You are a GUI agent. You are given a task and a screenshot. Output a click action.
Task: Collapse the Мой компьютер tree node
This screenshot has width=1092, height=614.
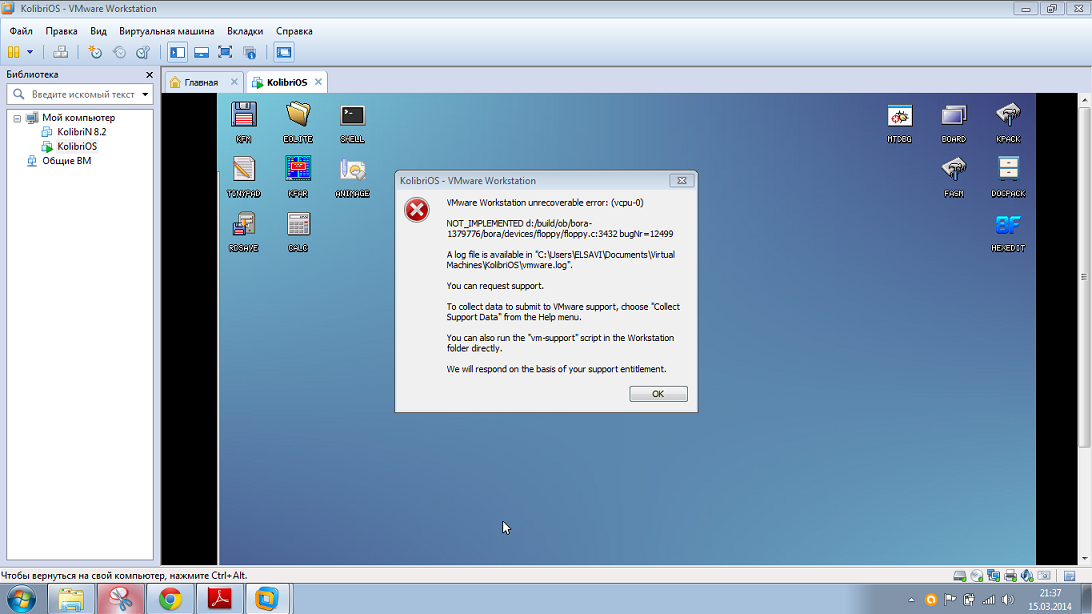17,118
